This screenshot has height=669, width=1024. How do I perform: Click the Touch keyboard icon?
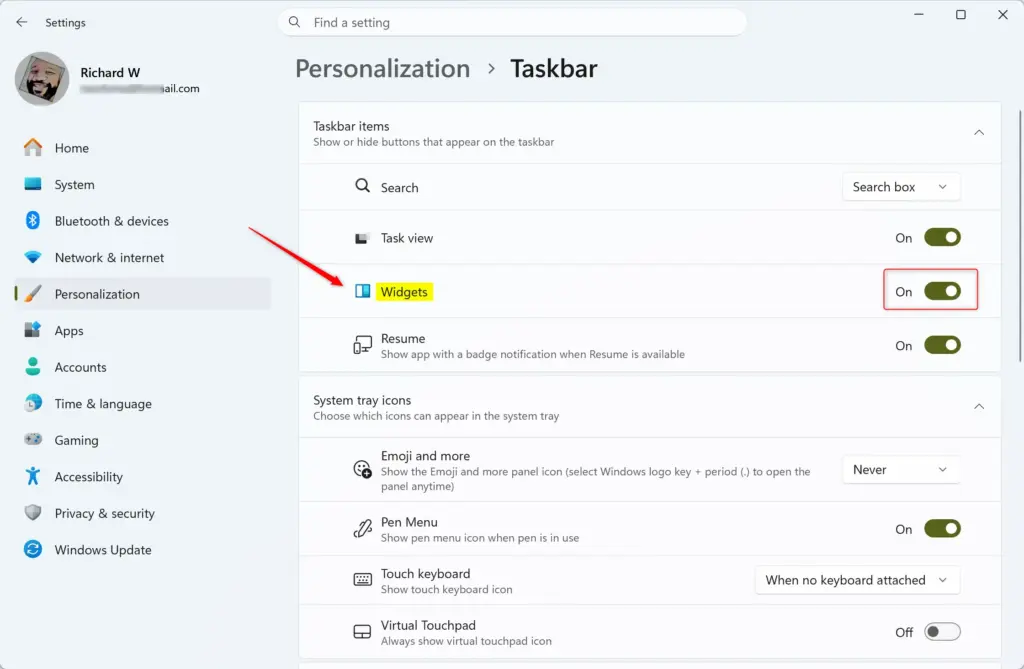coord(362,579)
